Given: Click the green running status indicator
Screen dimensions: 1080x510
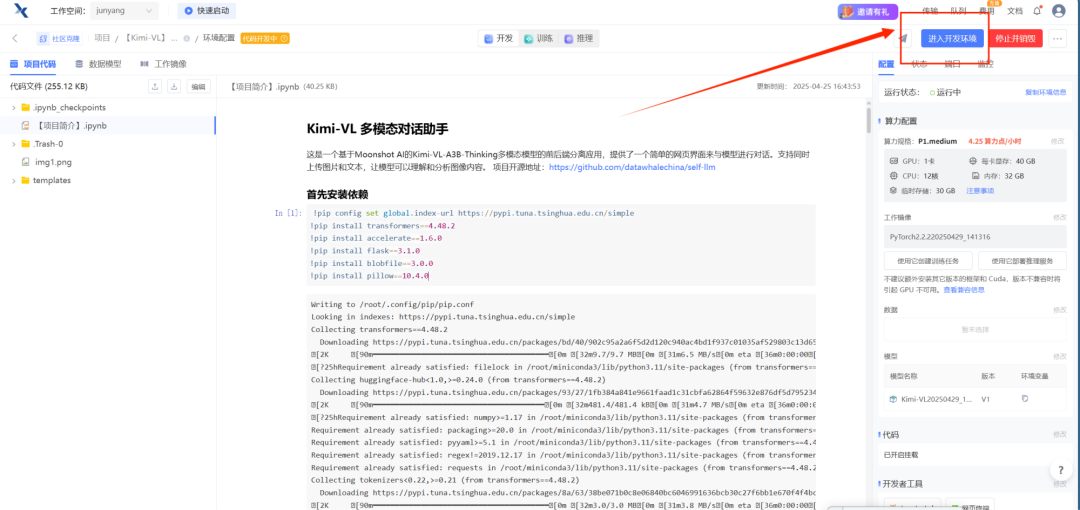Looking at the screenshot, I should tap(932, 92).
